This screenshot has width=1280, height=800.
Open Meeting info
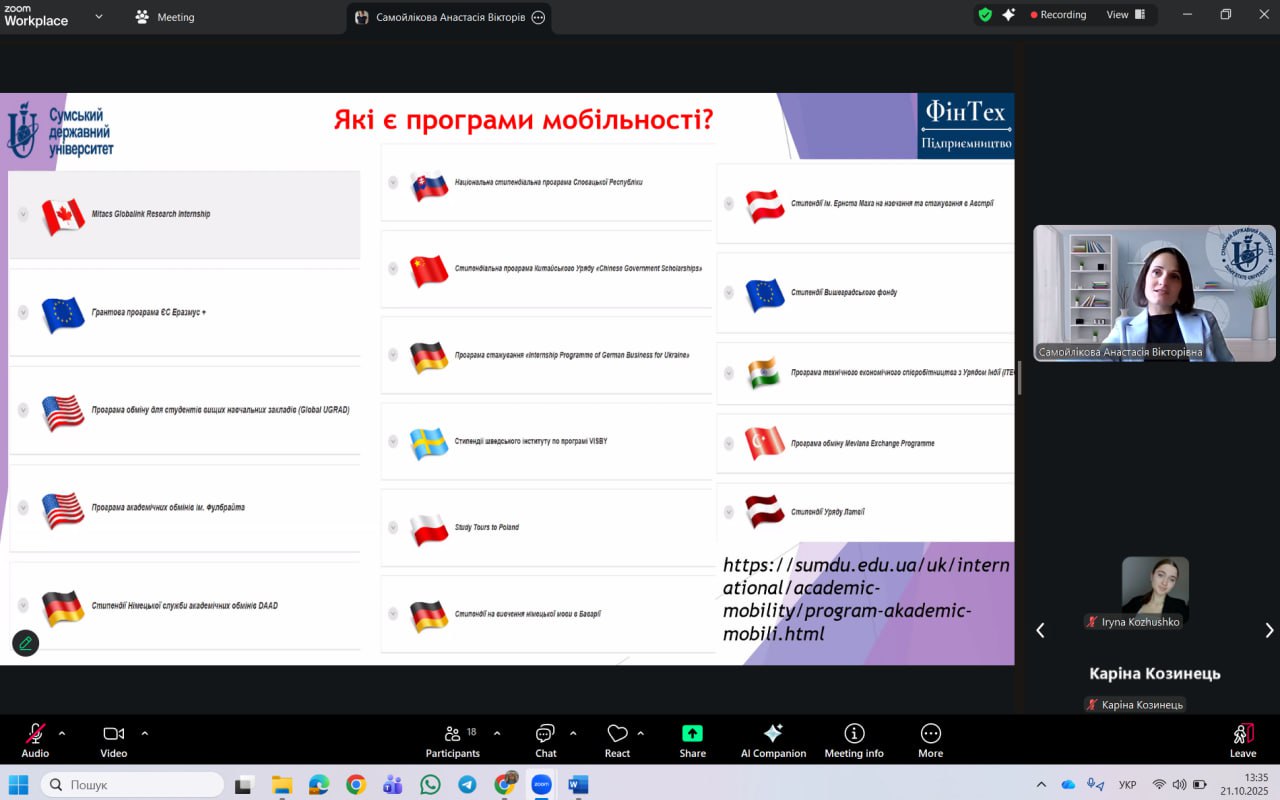[x=854, y=740]
